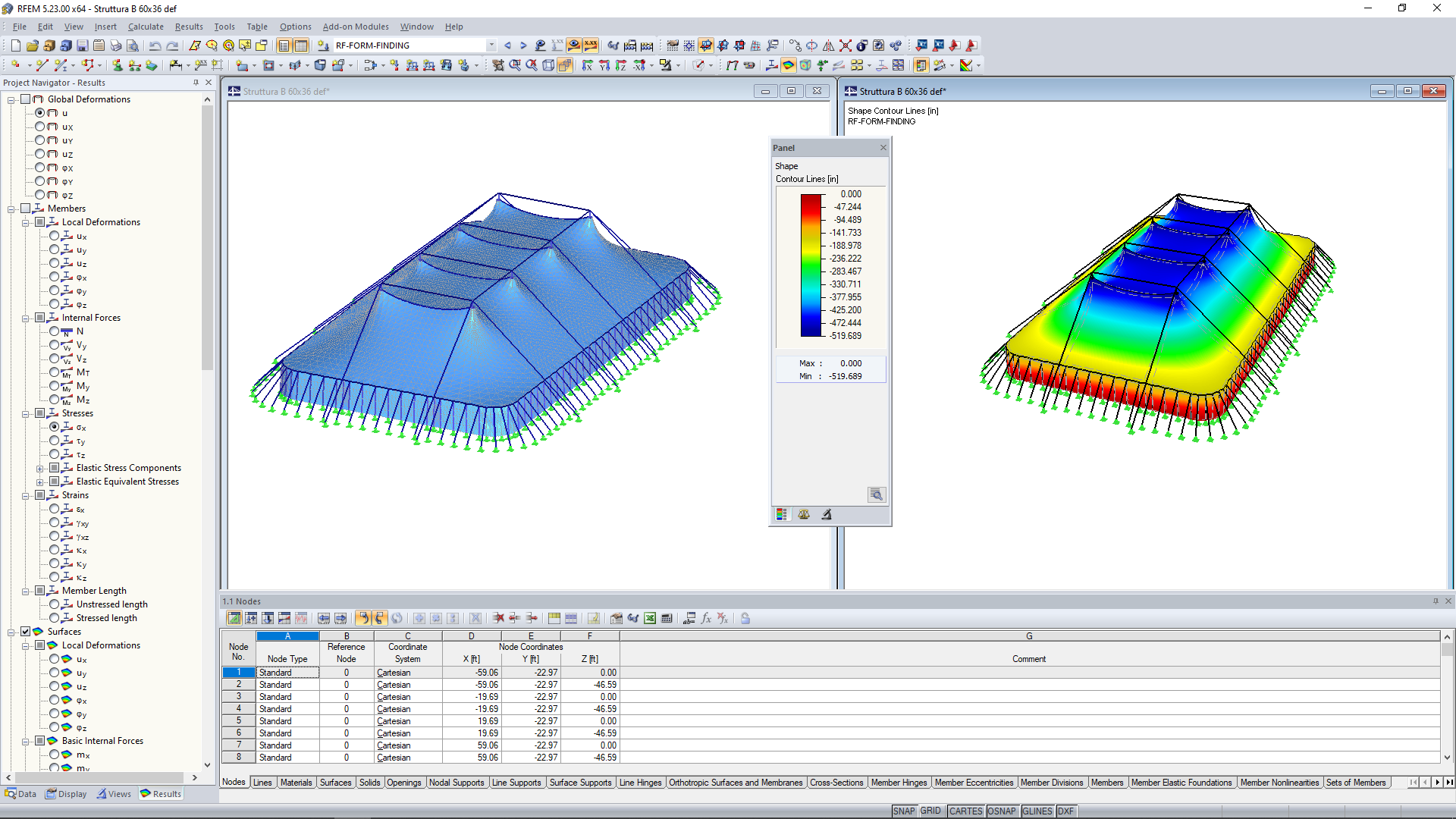Go to previous load case arrow
The height and width of the screenshot is (819, 1456).
507,45
